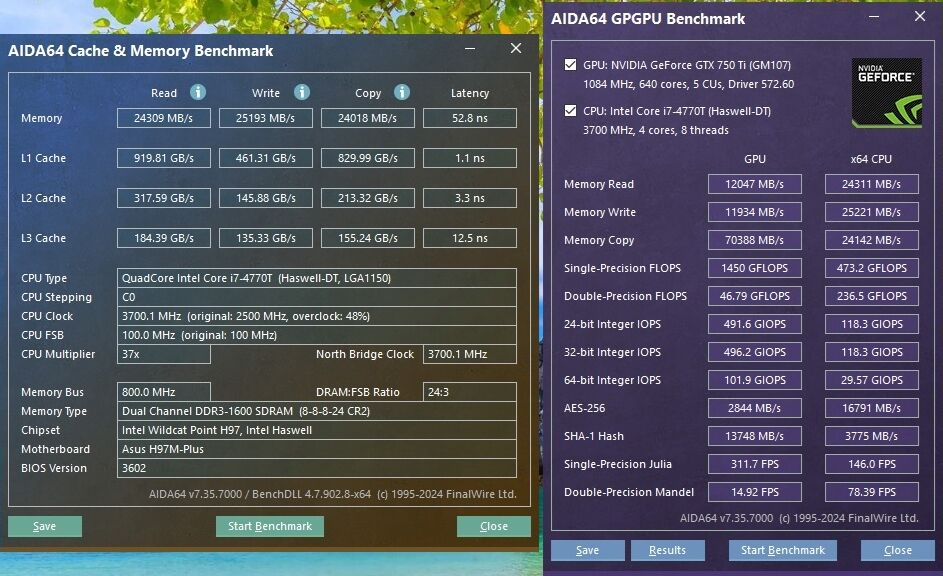
Task: Click the CPU Multiplier value 37x
Action: pyautogui.click(x=164, y=354)
